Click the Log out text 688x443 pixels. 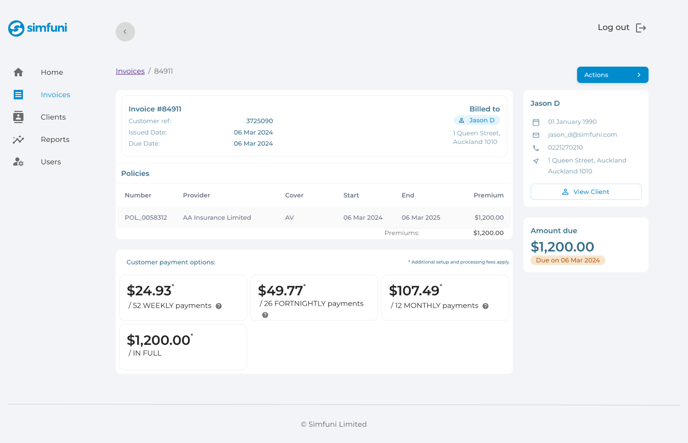pyautogui.click(x=613, y=28)
